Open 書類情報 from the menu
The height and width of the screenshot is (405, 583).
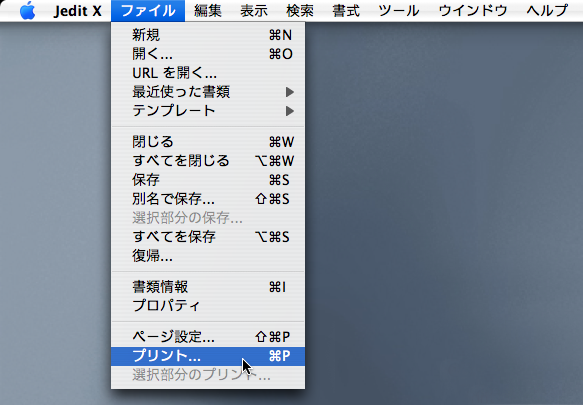click(208, 287)
